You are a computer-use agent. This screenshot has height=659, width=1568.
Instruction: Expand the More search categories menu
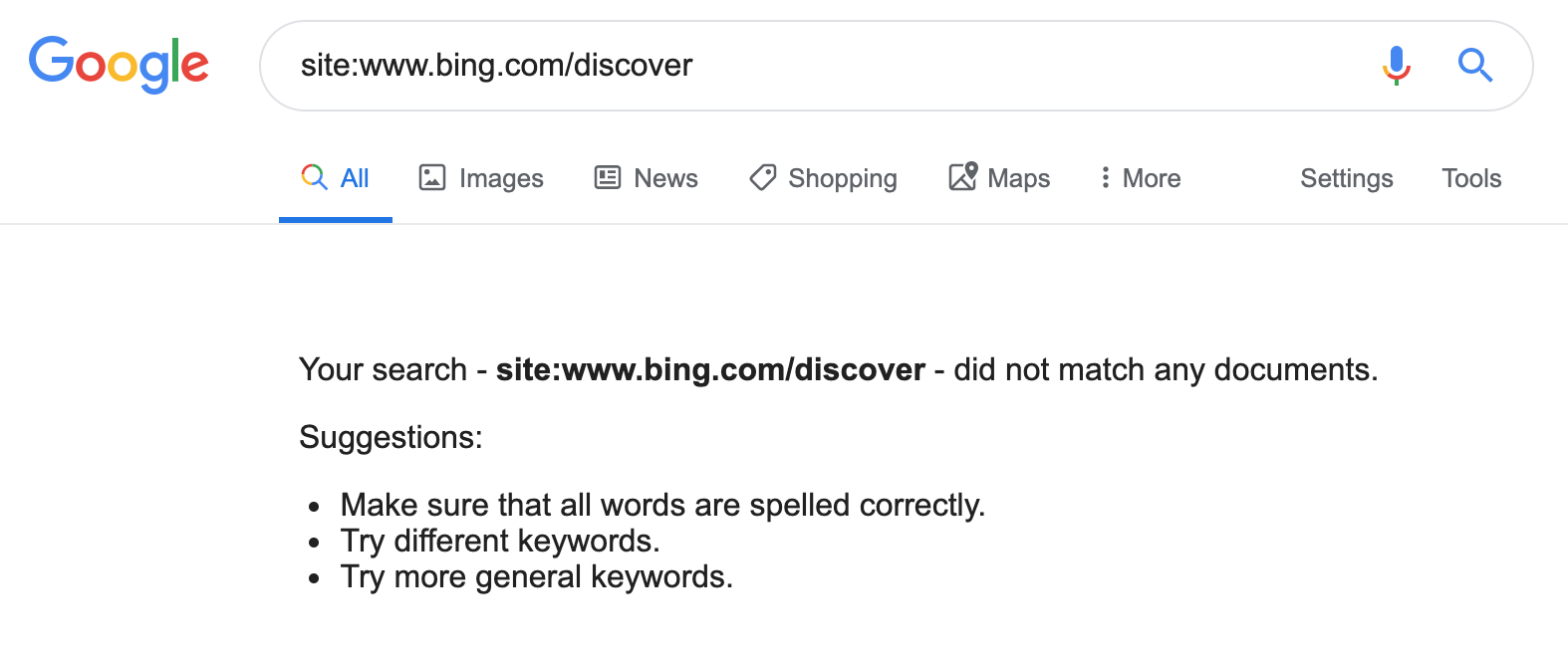pyautogui.click(x=1141, y=178)
